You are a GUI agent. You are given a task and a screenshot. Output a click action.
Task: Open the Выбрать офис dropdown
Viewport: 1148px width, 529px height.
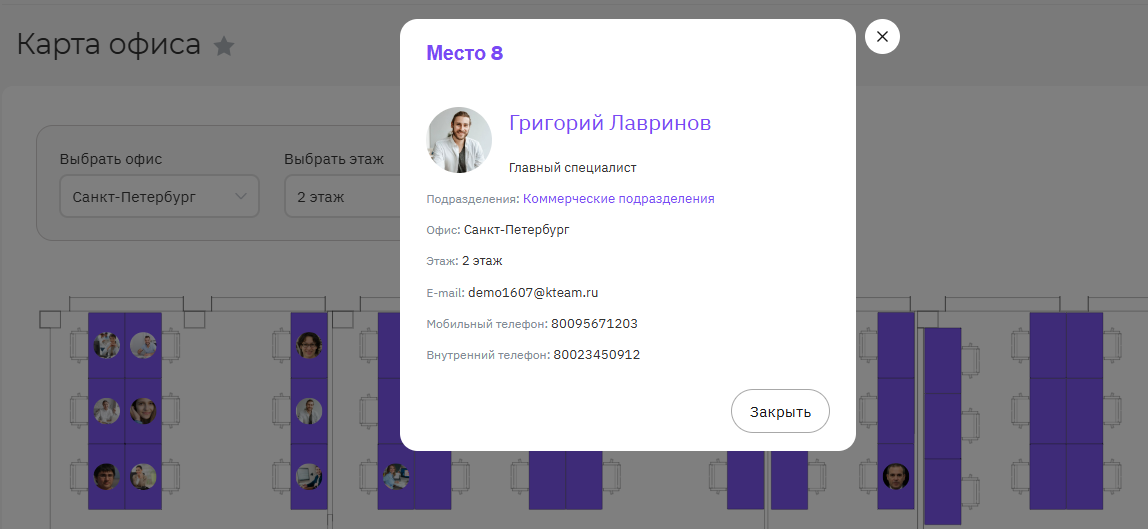(160, 196)
